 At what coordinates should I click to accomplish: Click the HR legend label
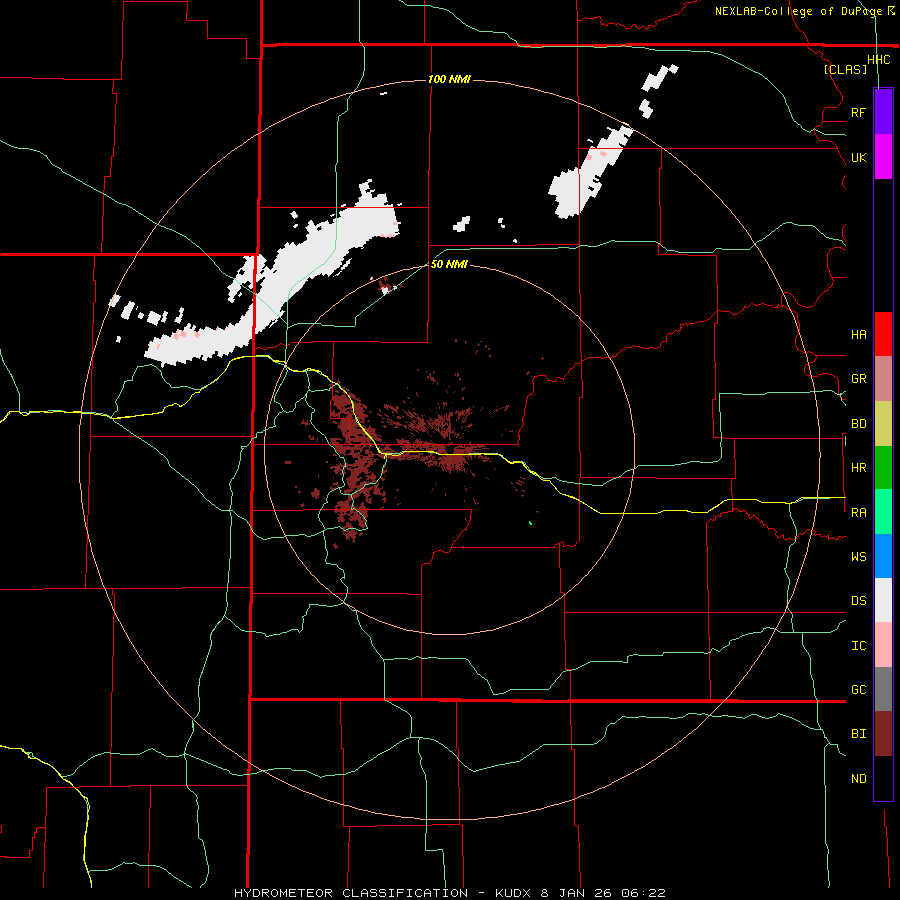pyautogui.click(x=858, y=468)
